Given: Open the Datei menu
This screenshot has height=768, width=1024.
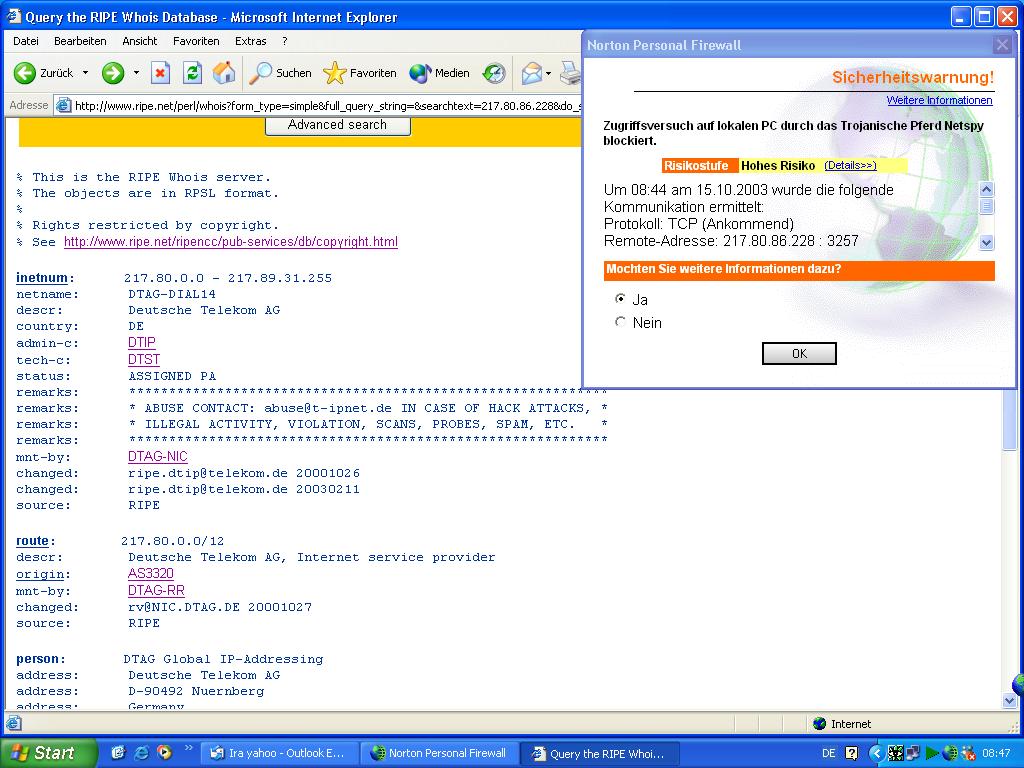Looking at the screenshot, I should coord(25,41).
